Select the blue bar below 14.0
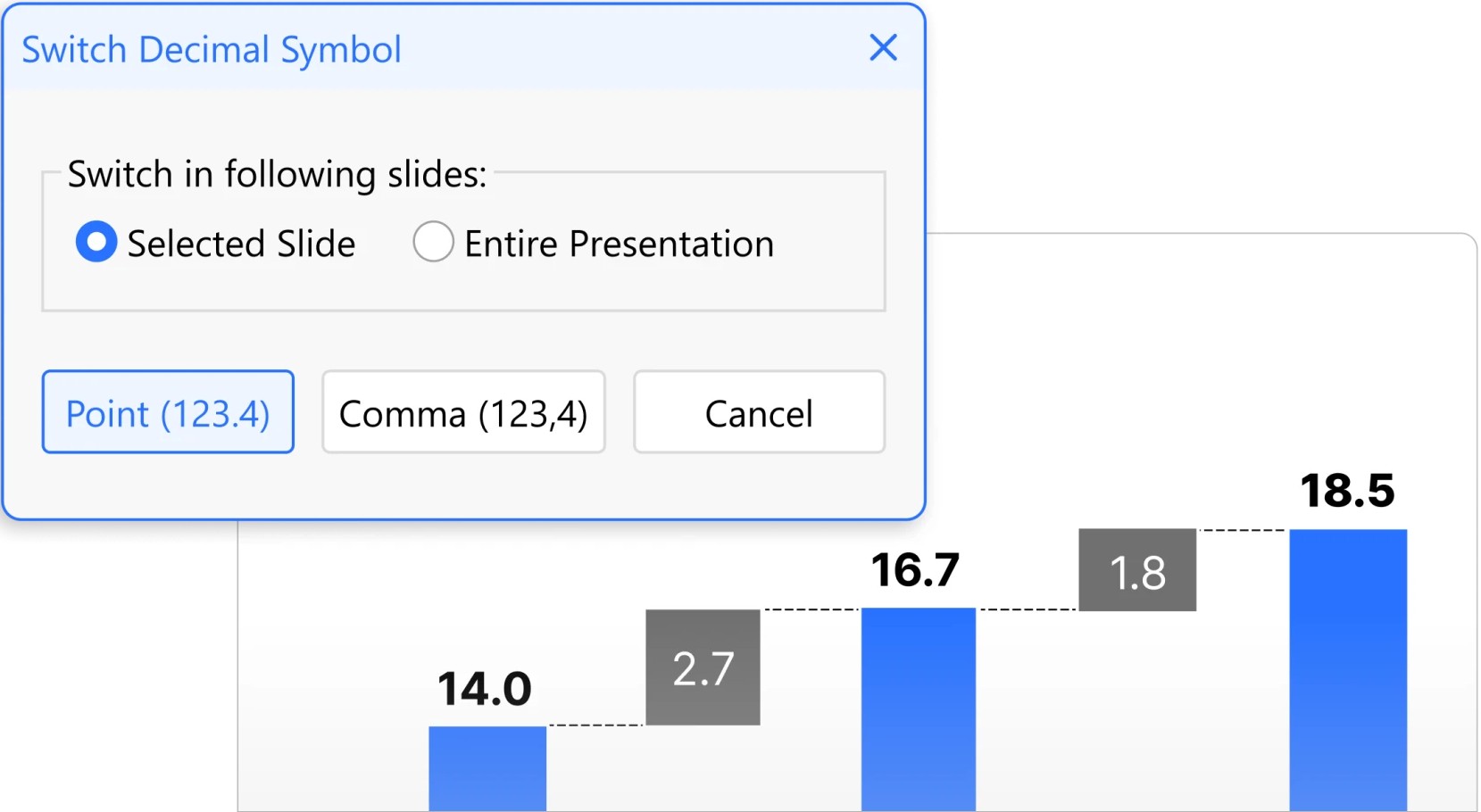1481x812 pixels. (487, 767)
